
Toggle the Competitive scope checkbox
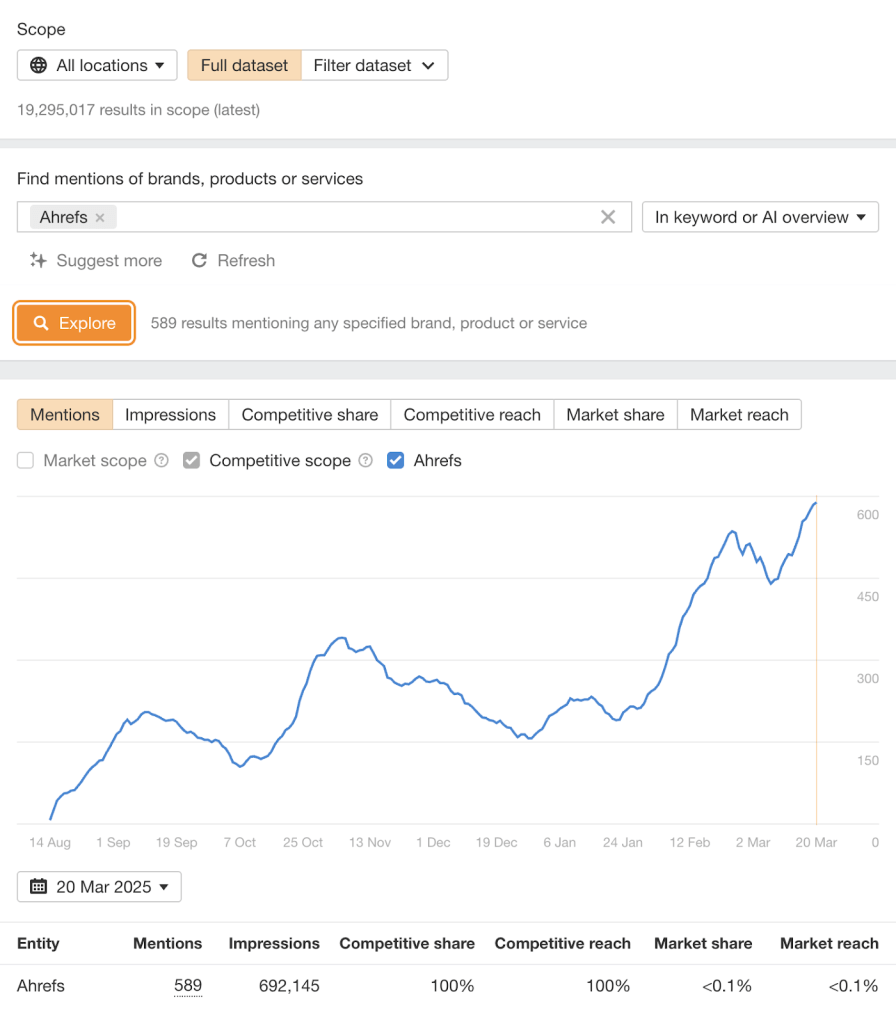(192, 461)
